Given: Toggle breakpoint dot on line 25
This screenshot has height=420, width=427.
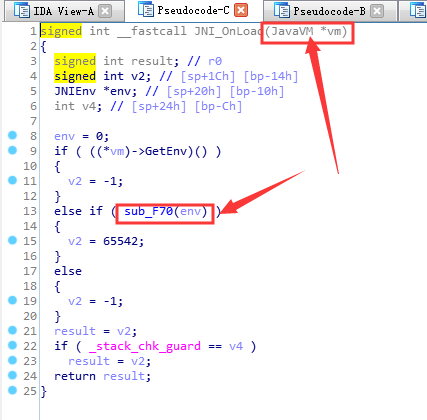Looking at the screenshot, I should [13, 390].
